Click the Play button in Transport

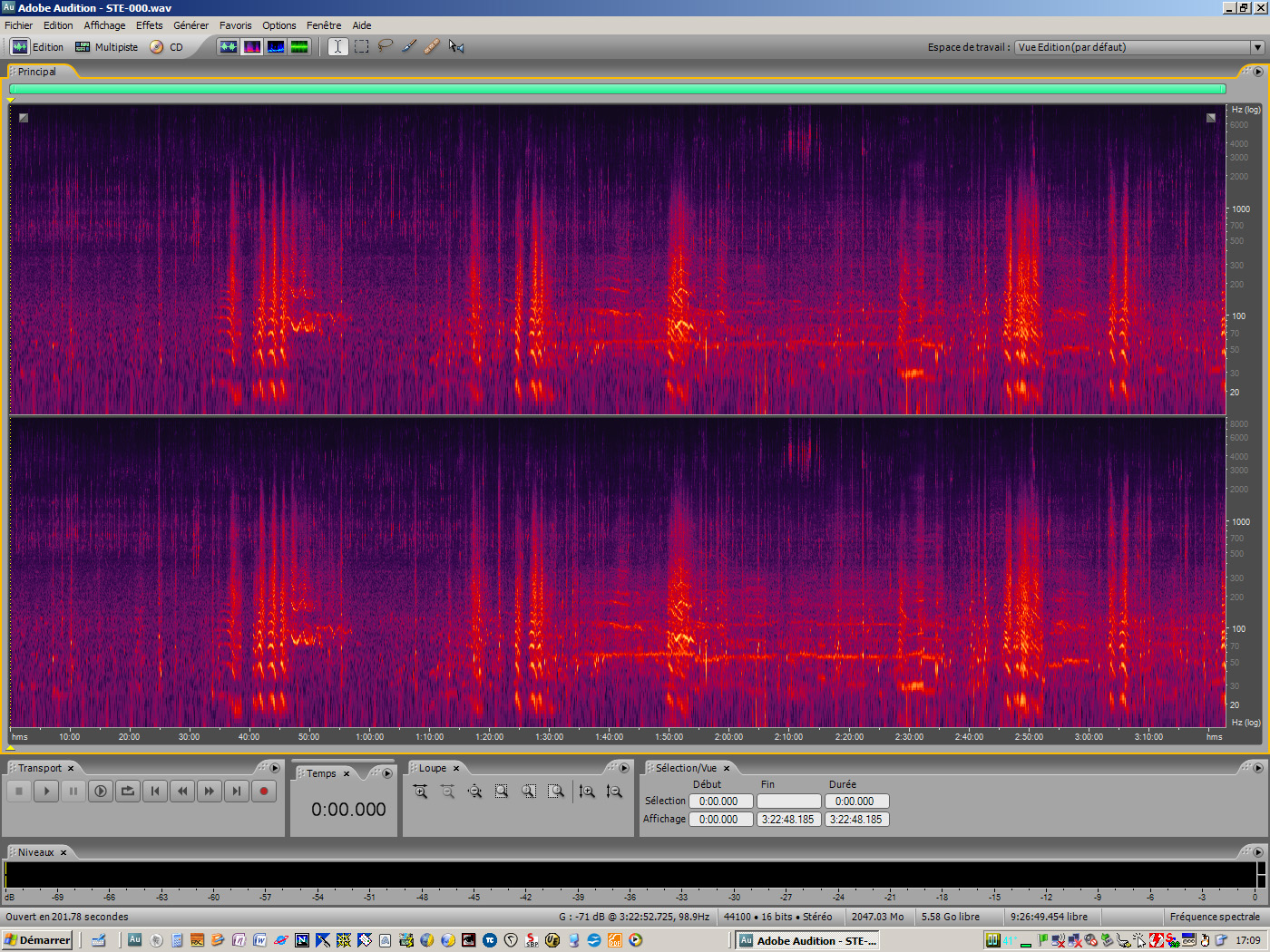pyautogui.click(x=46, y=792)
